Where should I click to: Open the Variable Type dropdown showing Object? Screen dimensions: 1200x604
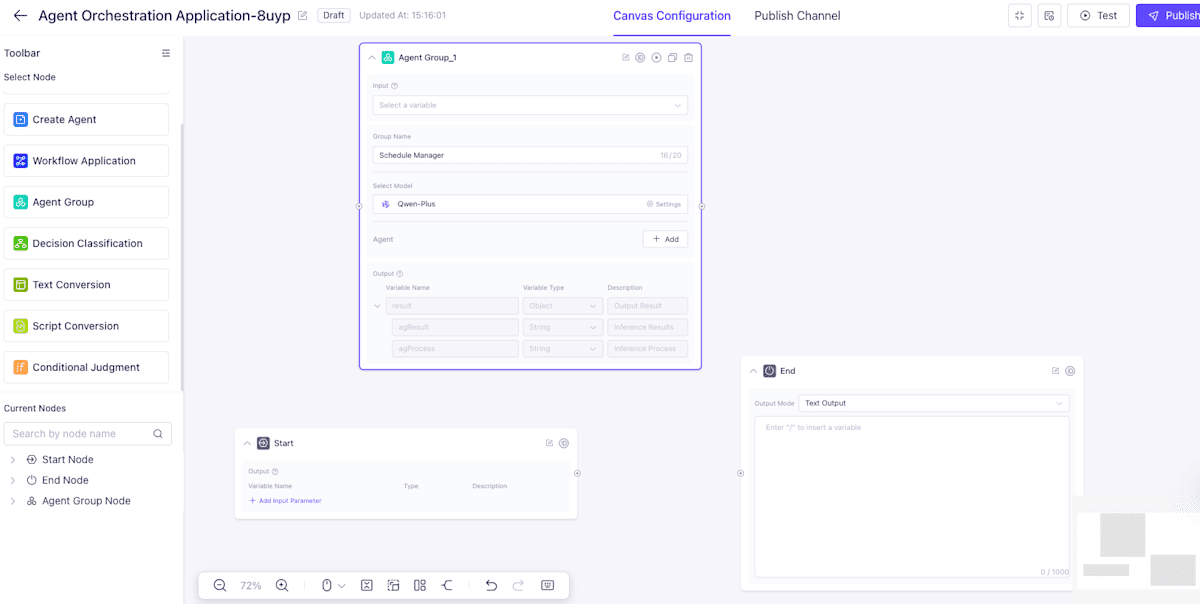(562, 305)
